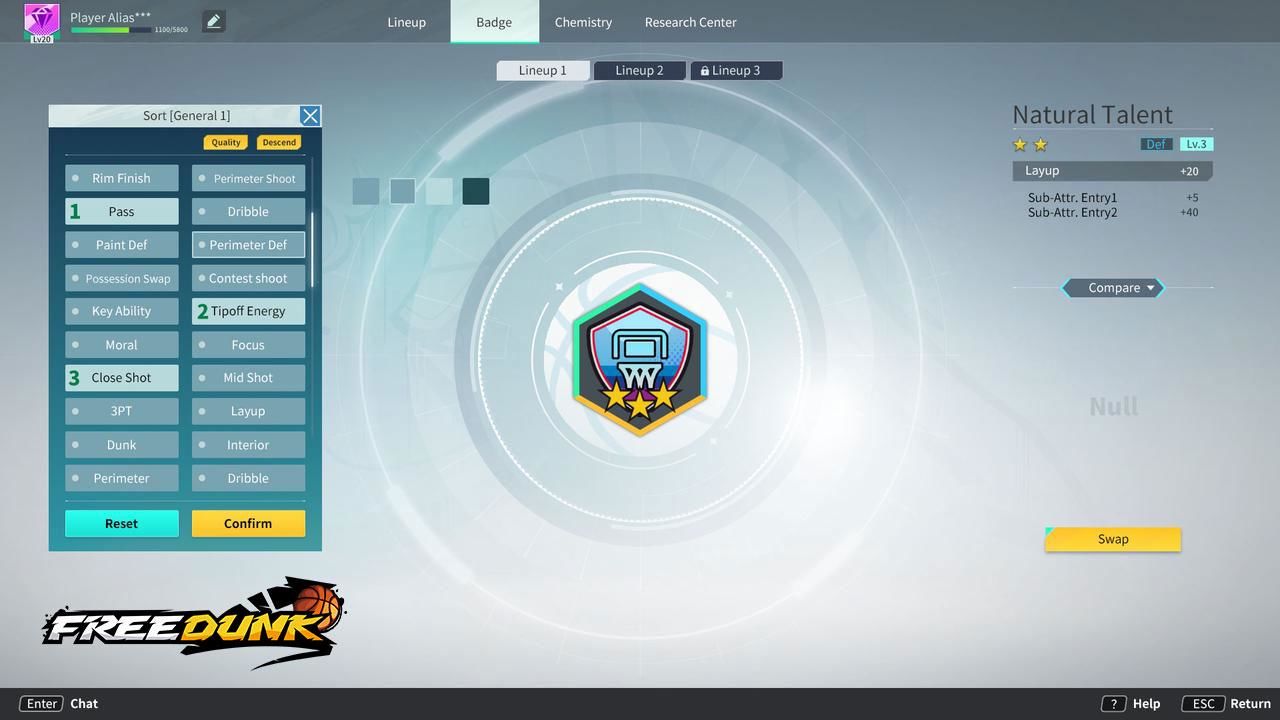
Task: Change the Descend order dropdown
Action: pyautogui.click(x=279, y=142)
